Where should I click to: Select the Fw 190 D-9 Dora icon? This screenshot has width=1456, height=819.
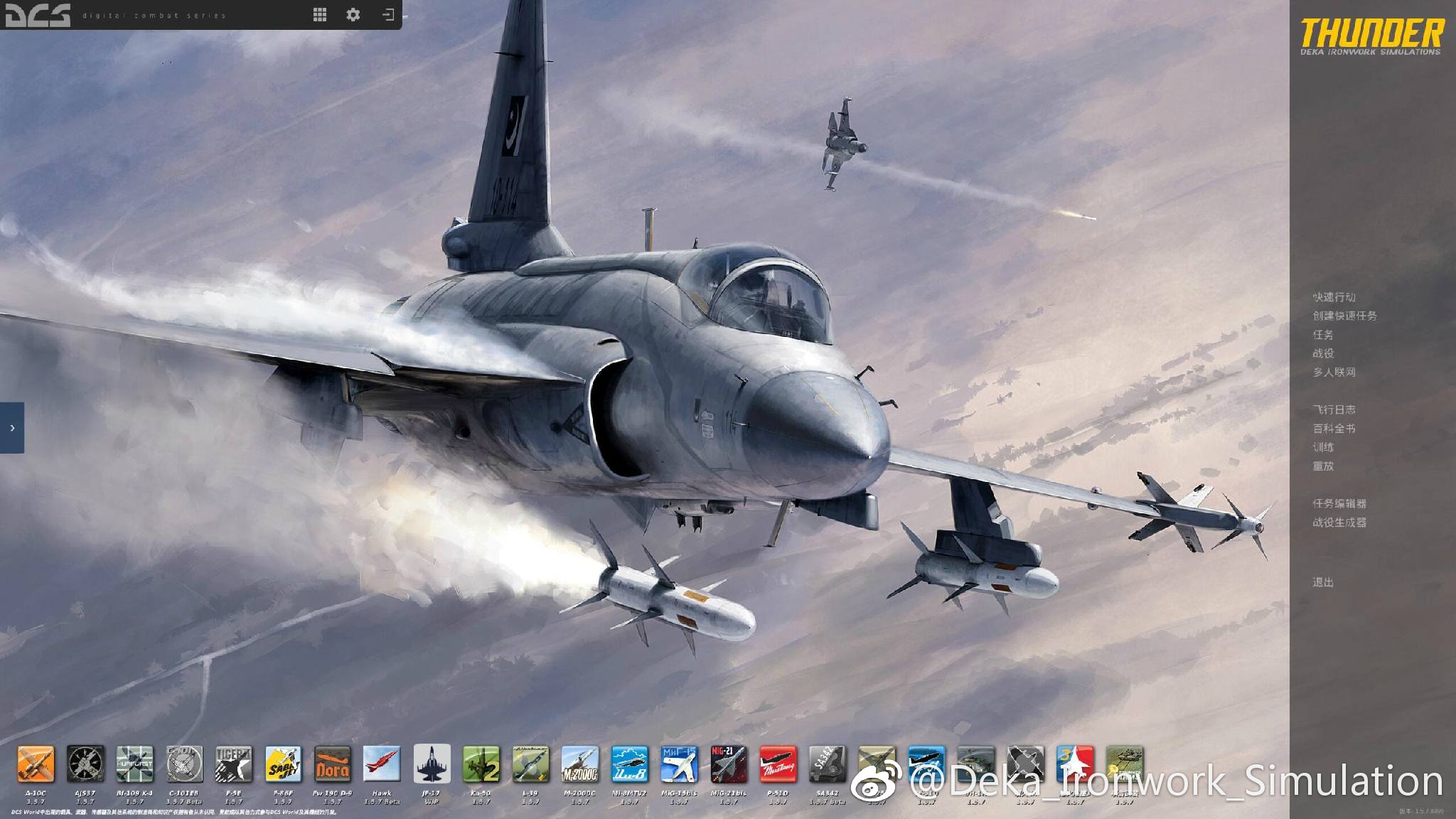(x=332, y=764)
